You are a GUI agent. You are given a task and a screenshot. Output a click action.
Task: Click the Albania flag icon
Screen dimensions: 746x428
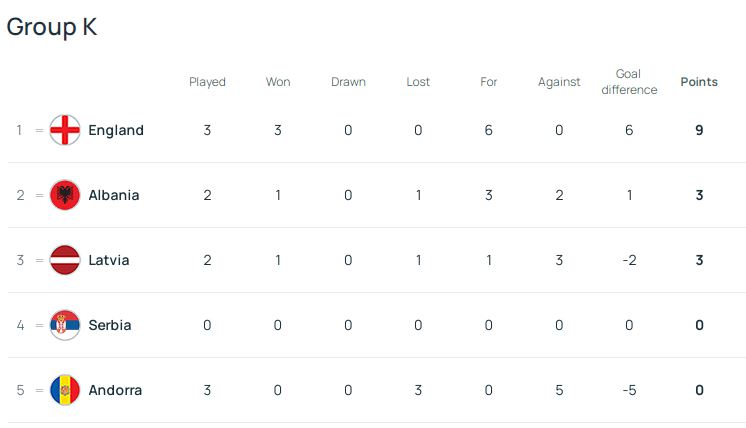tap(65, 195)
